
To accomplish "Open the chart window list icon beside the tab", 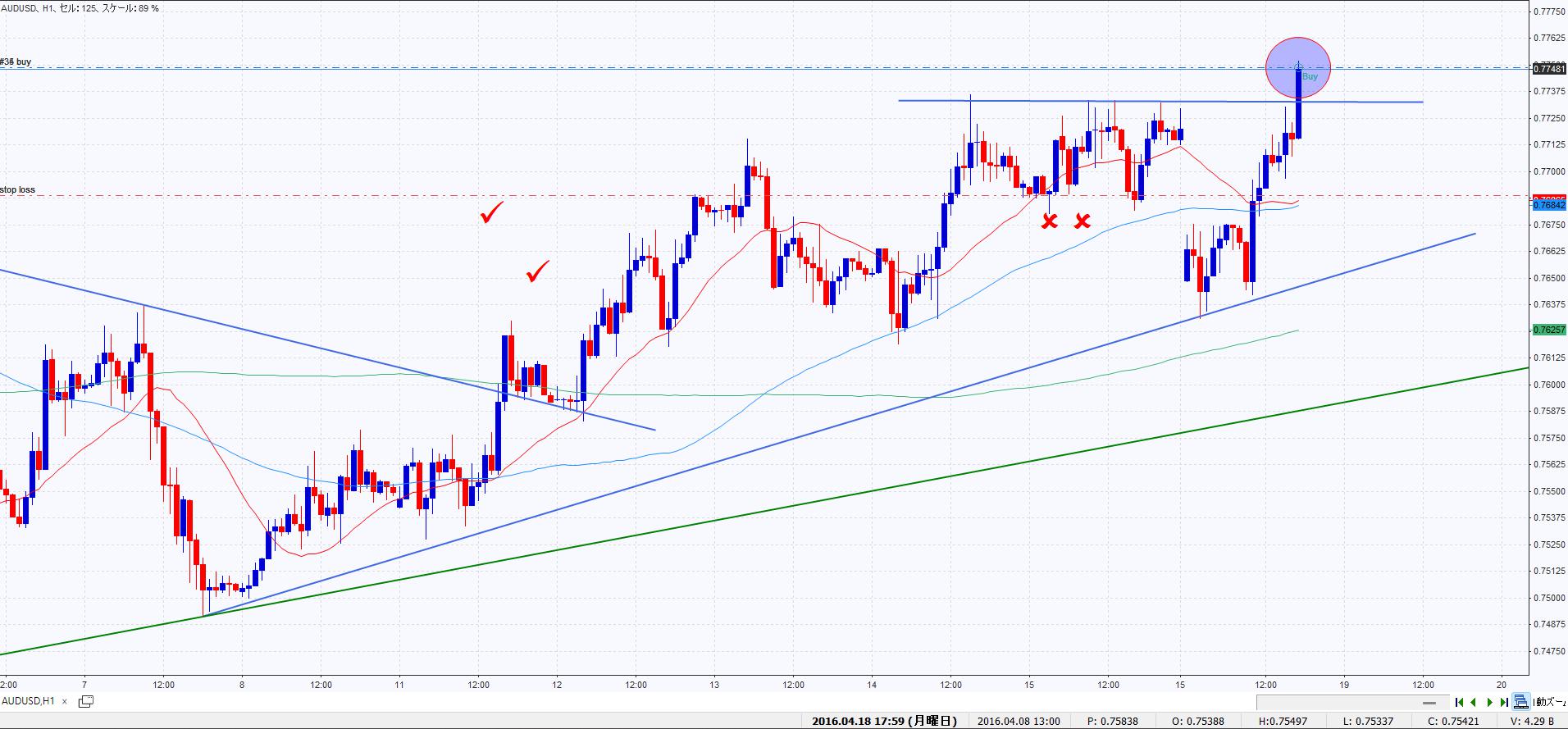I will coord(85,701).
